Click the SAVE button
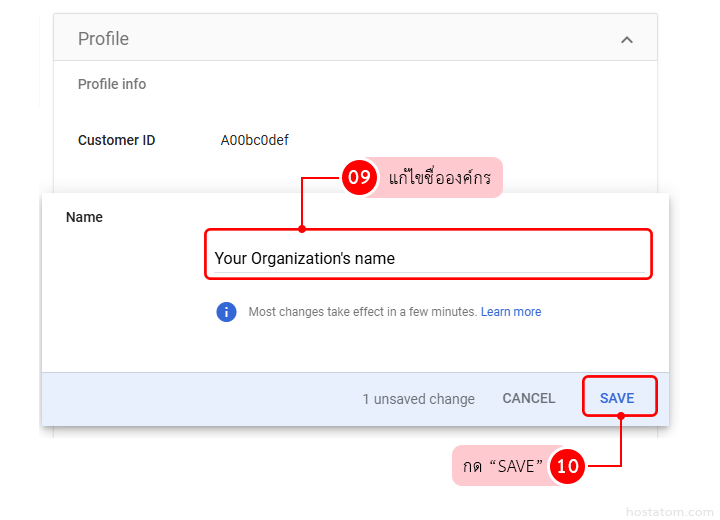The image size is (720, 520). 617,398
